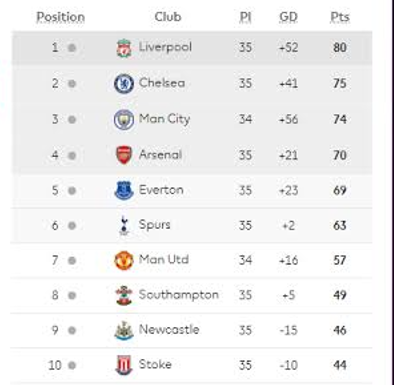Open the Liverpool team name link
Screen dimensions: 400x386
[165, 47]
